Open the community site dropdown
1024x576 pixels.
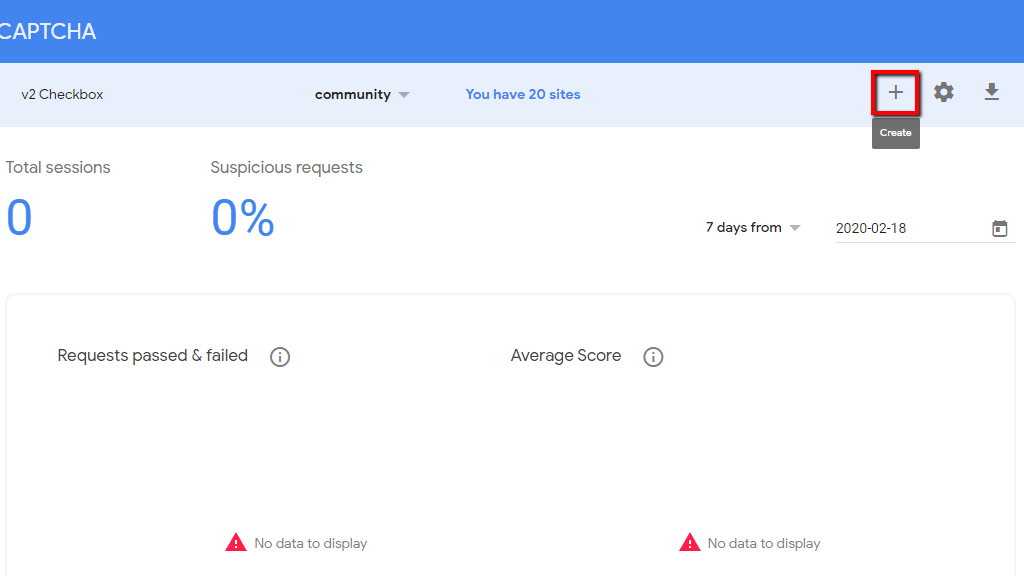click(x=362, y=95)
